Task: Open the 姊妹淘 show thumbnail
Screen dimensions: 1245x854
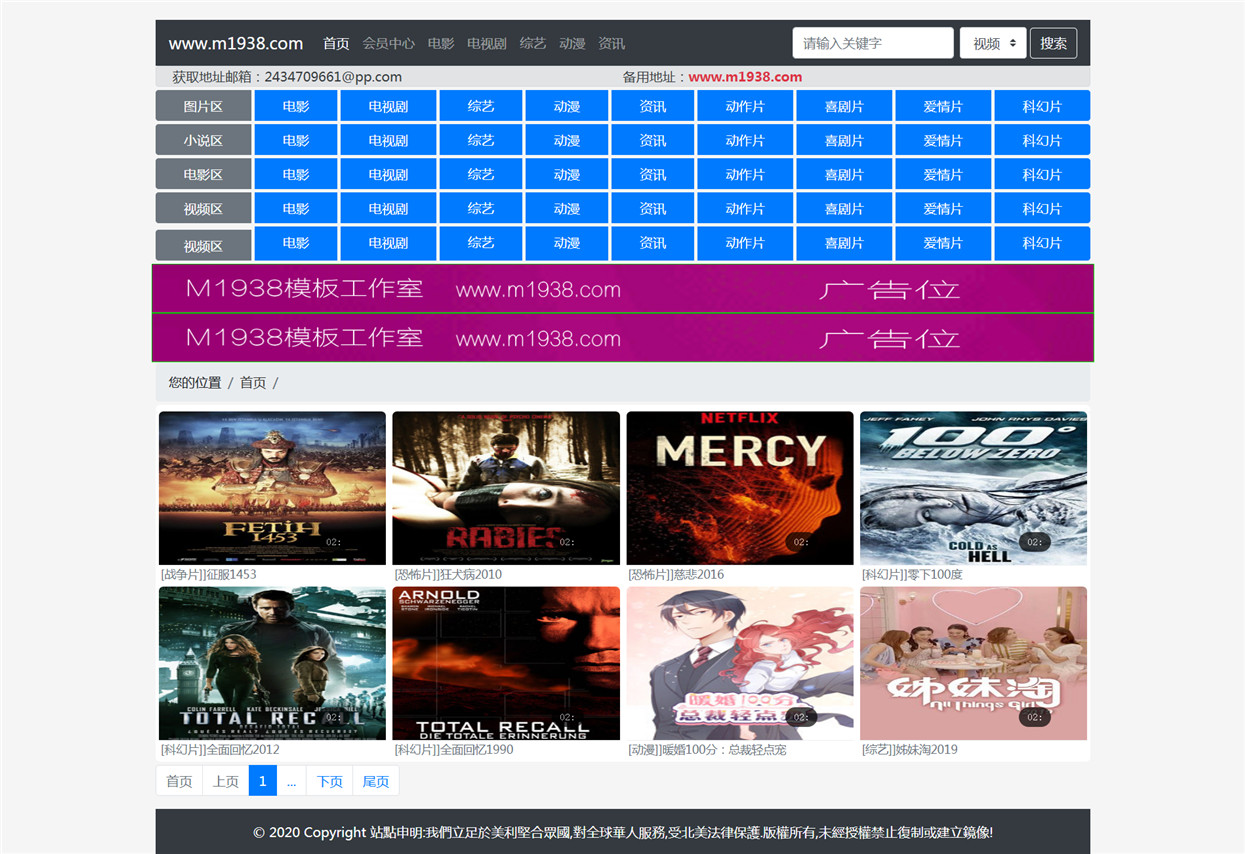Action: [x=973, y=663]
